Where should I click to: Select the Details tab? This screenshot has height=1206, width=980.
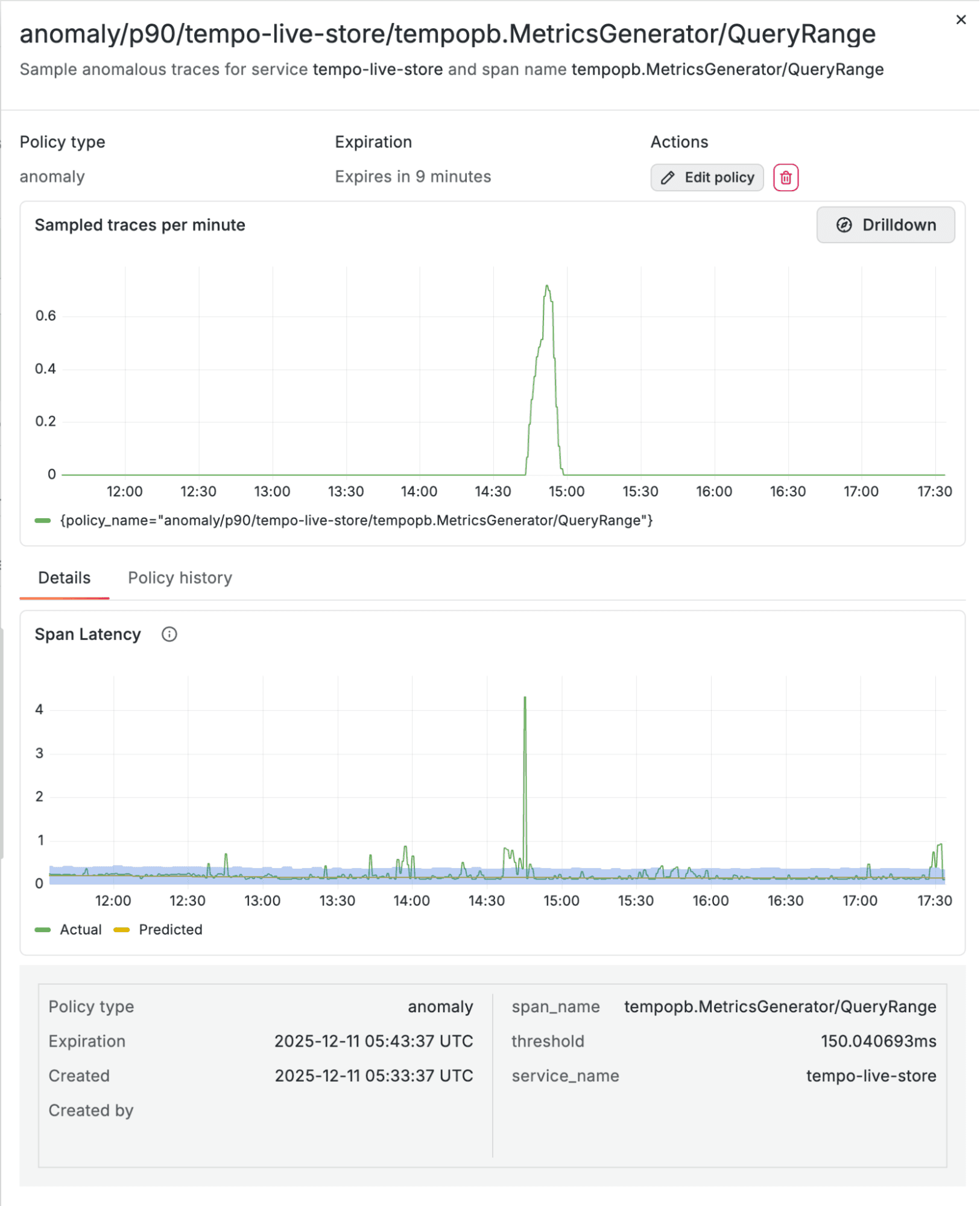point(63,577)
